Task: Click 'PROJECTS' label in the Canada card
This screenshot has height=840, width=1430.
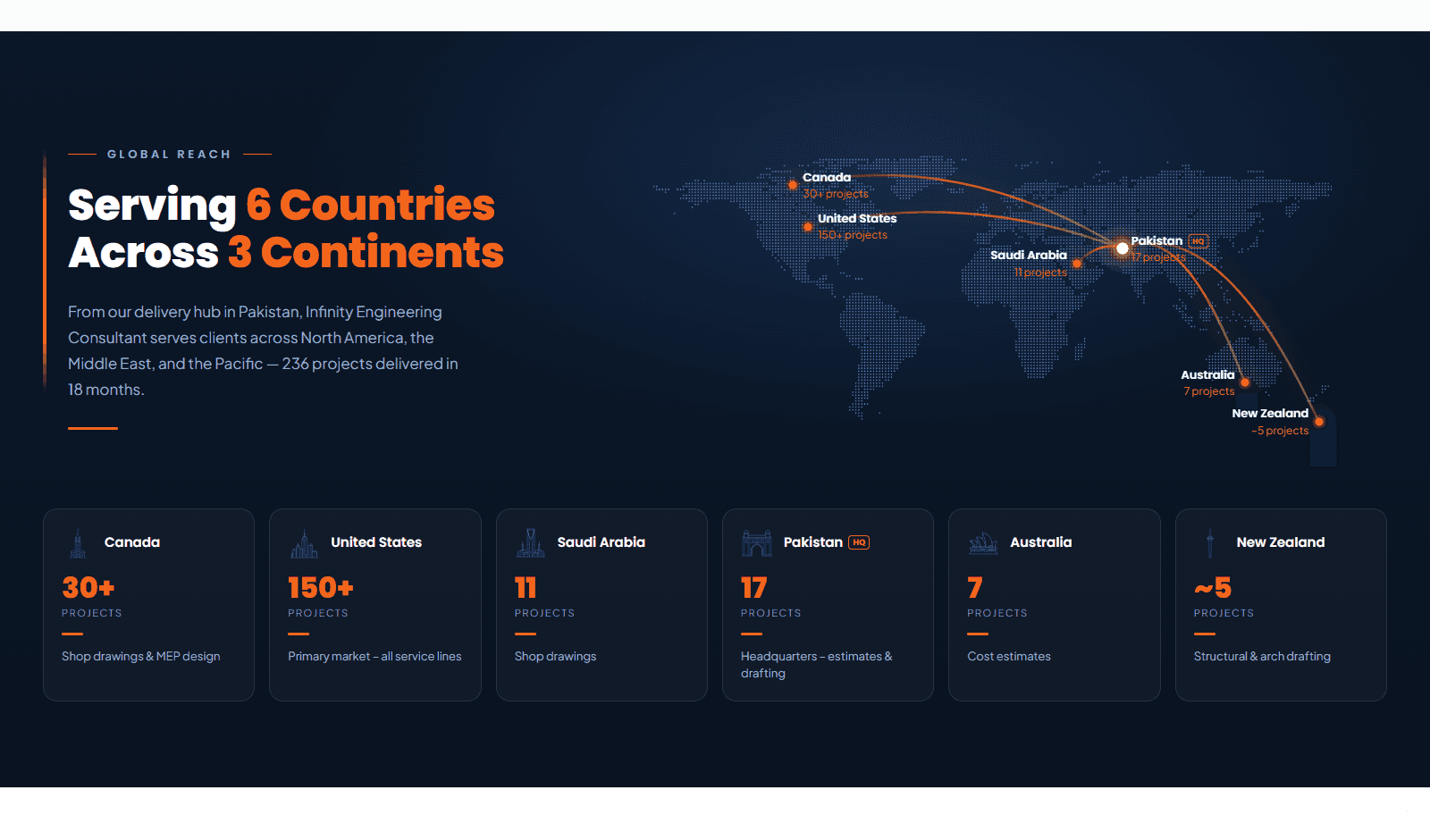Action: coord(92,613)
